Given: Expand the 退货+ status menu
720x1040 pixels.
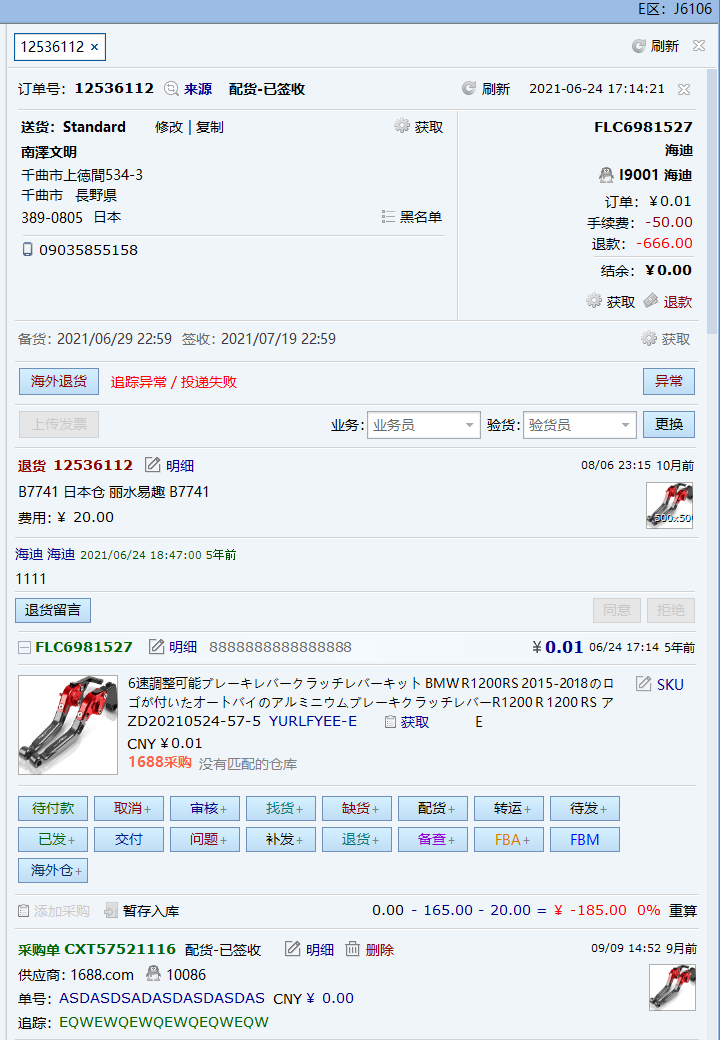Looking at the screenshot, I should point(357,840).
